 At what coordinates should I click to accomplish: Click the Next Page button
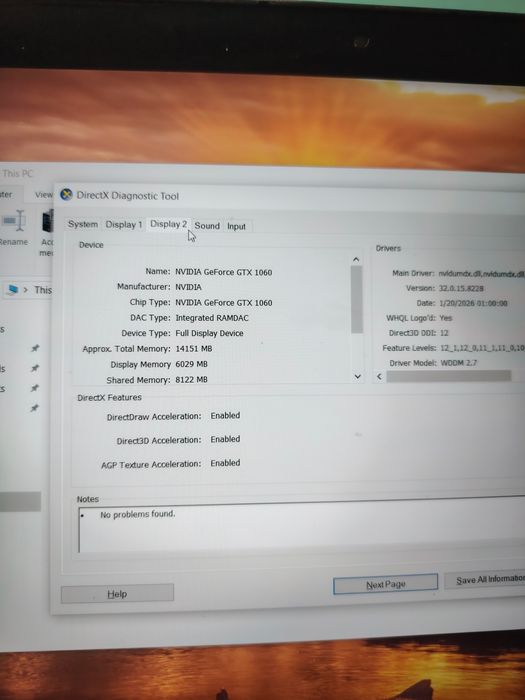point(385,584)
